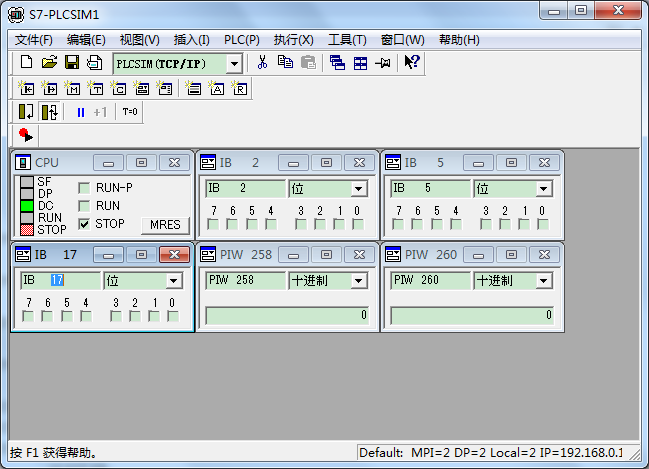Click the PIW 260 value field
Image resolution: width=649 pixels, height=469 pixels.
coord(472,315)
